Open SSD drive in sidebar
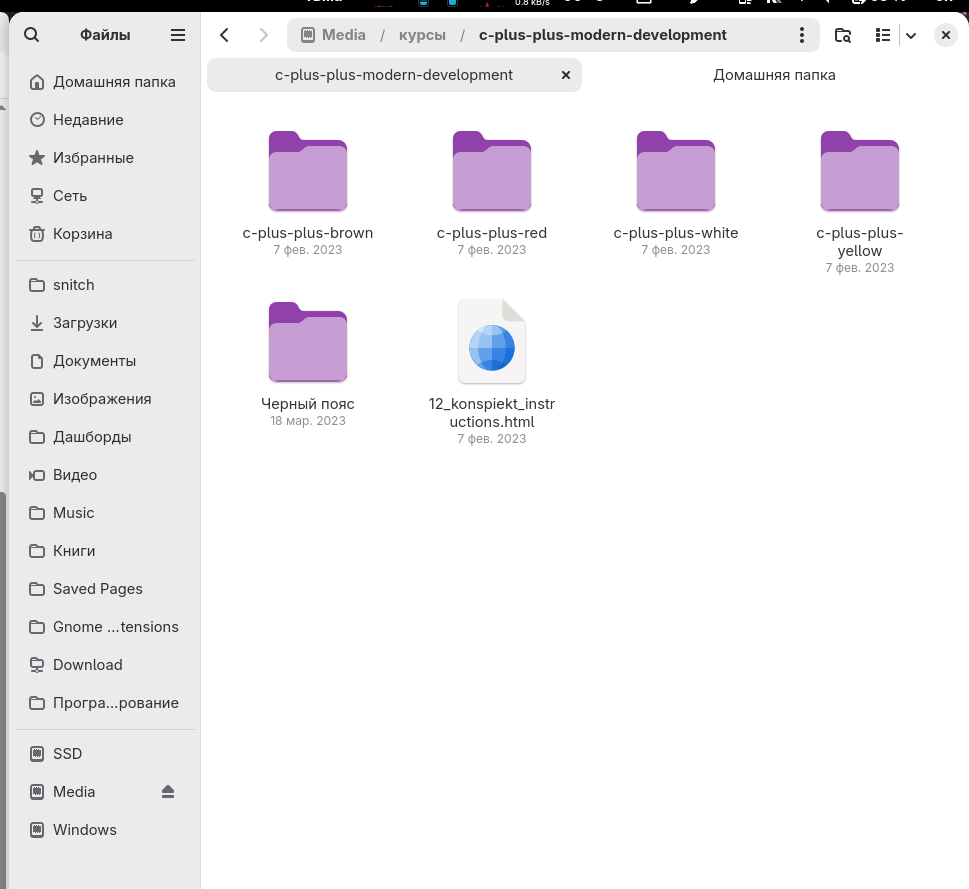The width and height of the screenshot is (969, 889). coord(105,754)
